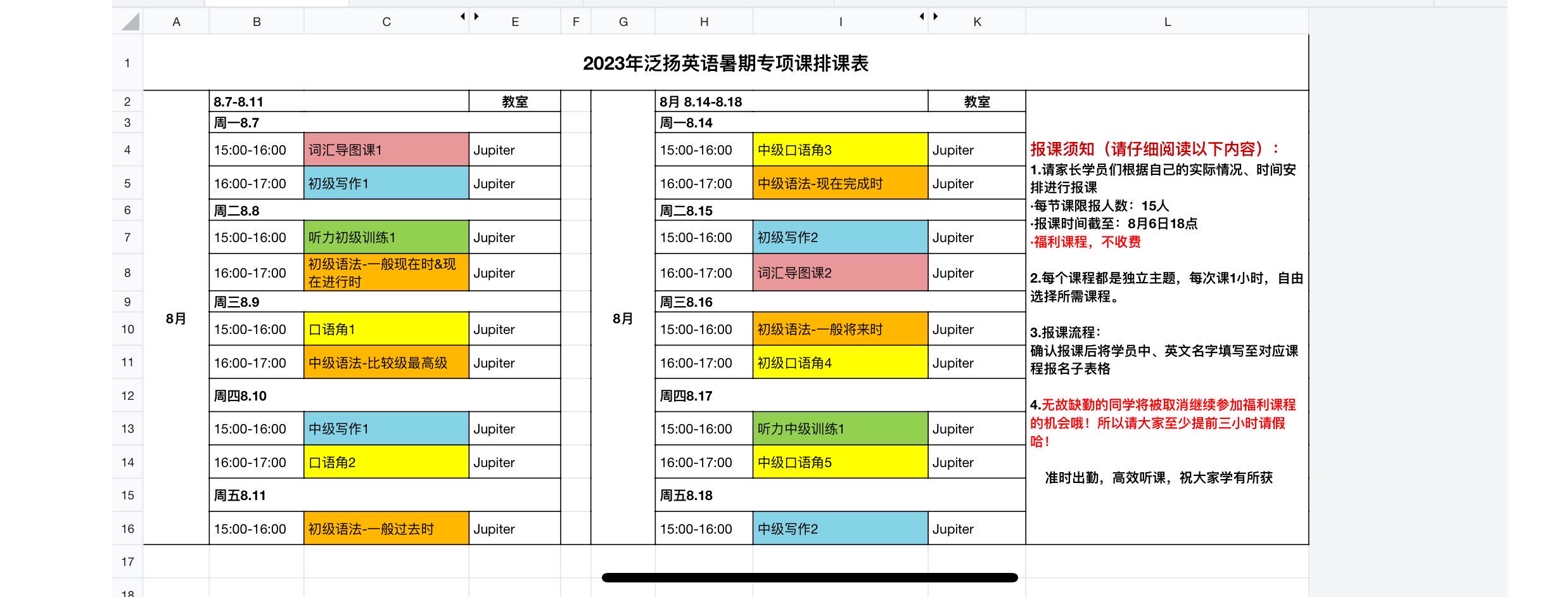
Task: Click the 周五8.18 day row
Action: pos(841,495)
